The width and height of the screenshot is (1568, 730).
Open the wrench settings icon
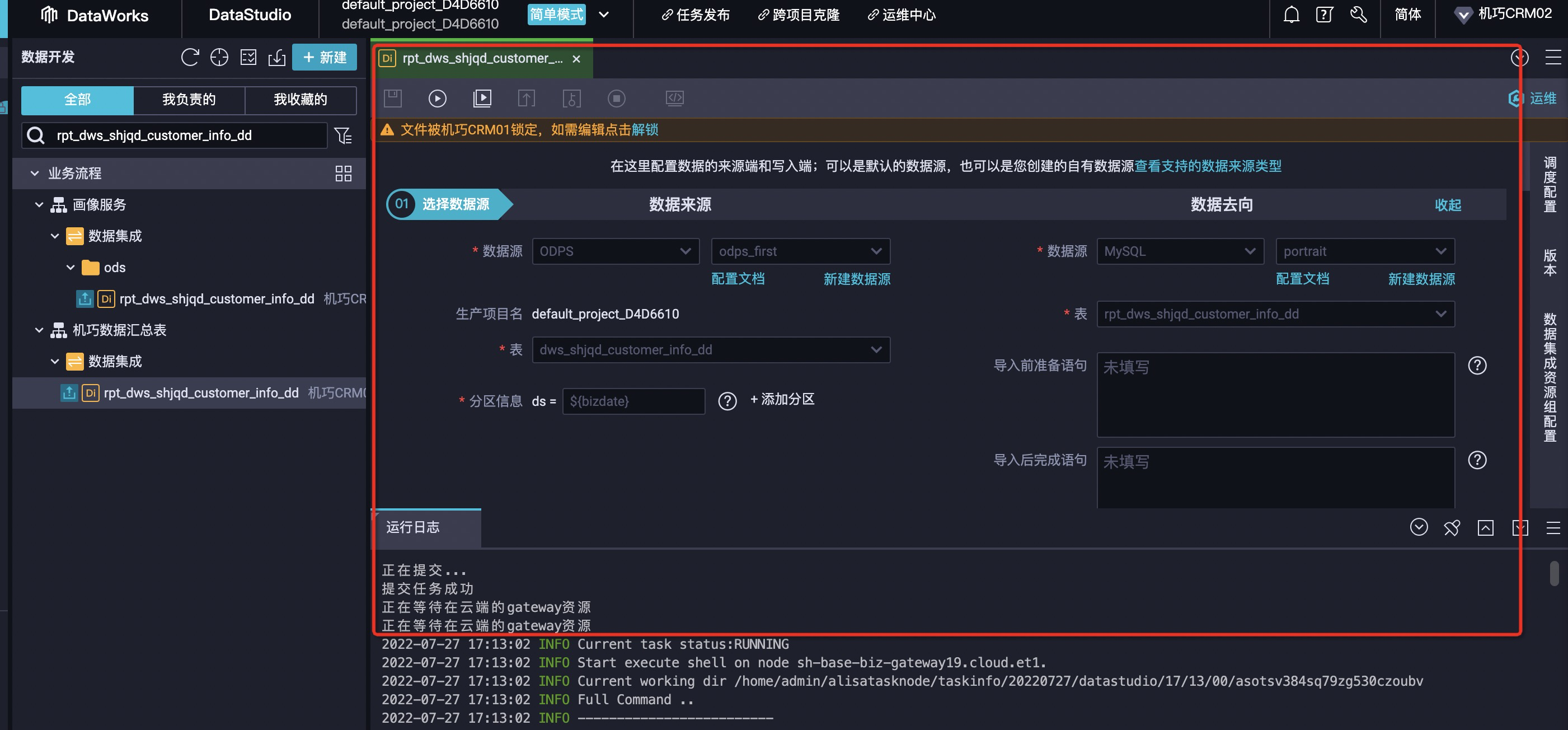1358,15
